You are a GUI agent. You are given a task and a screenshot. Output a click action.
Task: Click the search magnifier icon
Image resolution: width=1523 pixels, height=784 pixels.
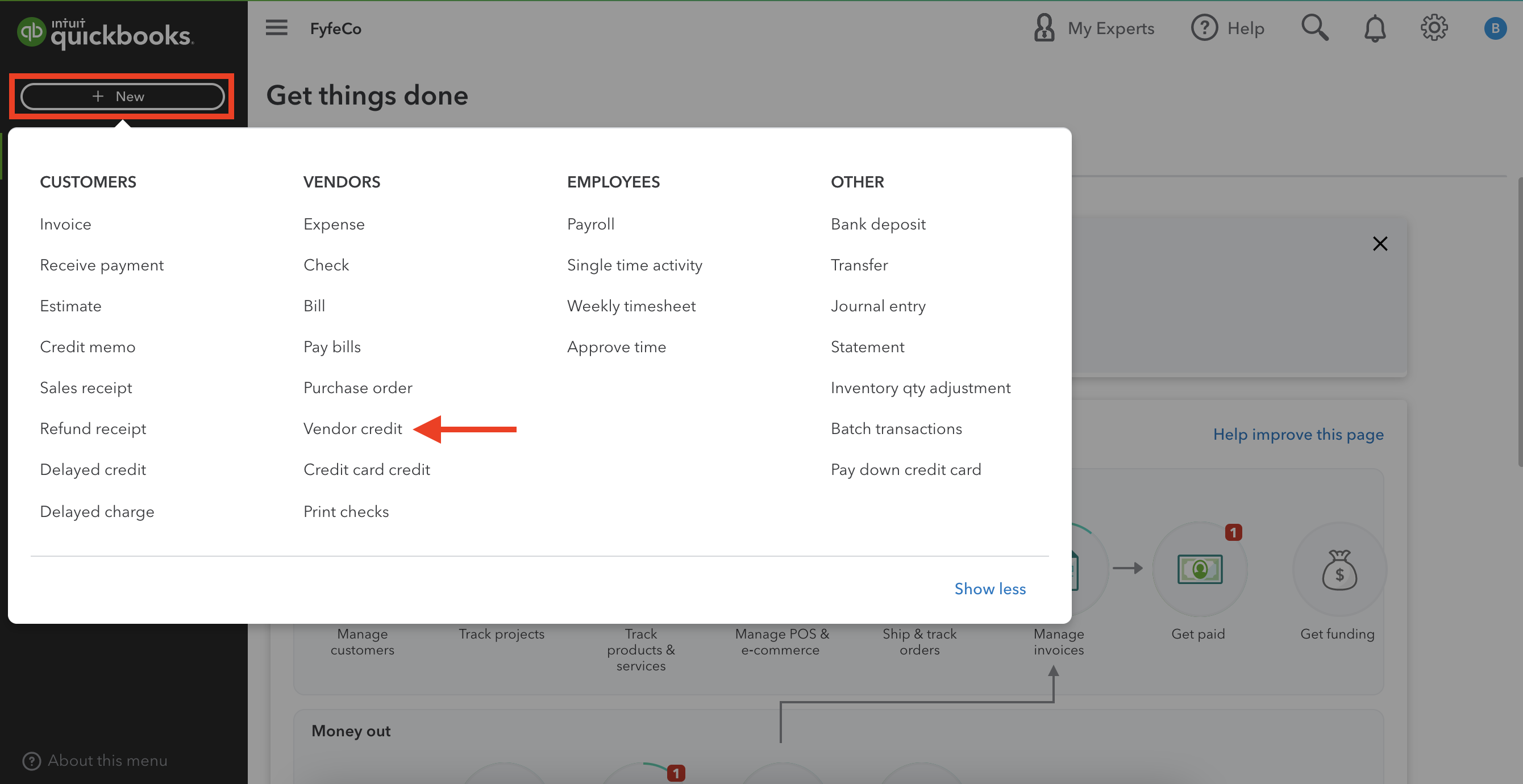coord(1315,28)
